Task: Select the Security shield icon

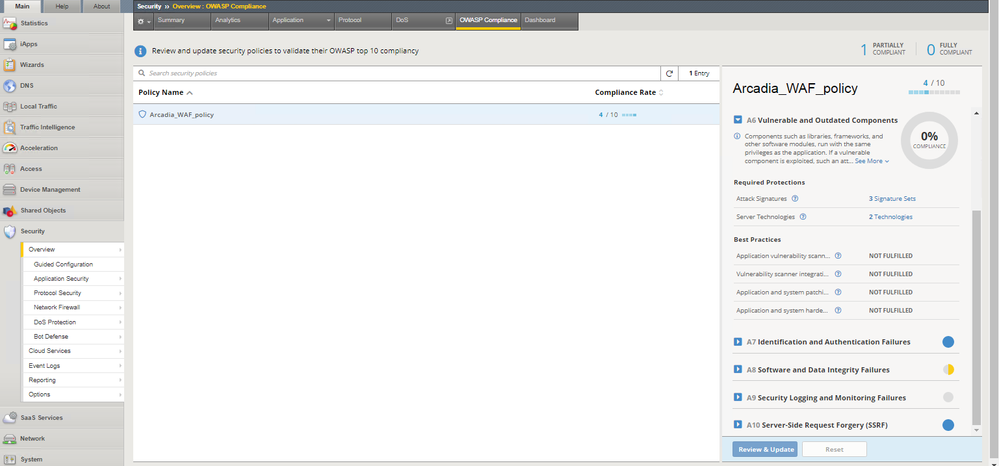Action: click(10, 231)
